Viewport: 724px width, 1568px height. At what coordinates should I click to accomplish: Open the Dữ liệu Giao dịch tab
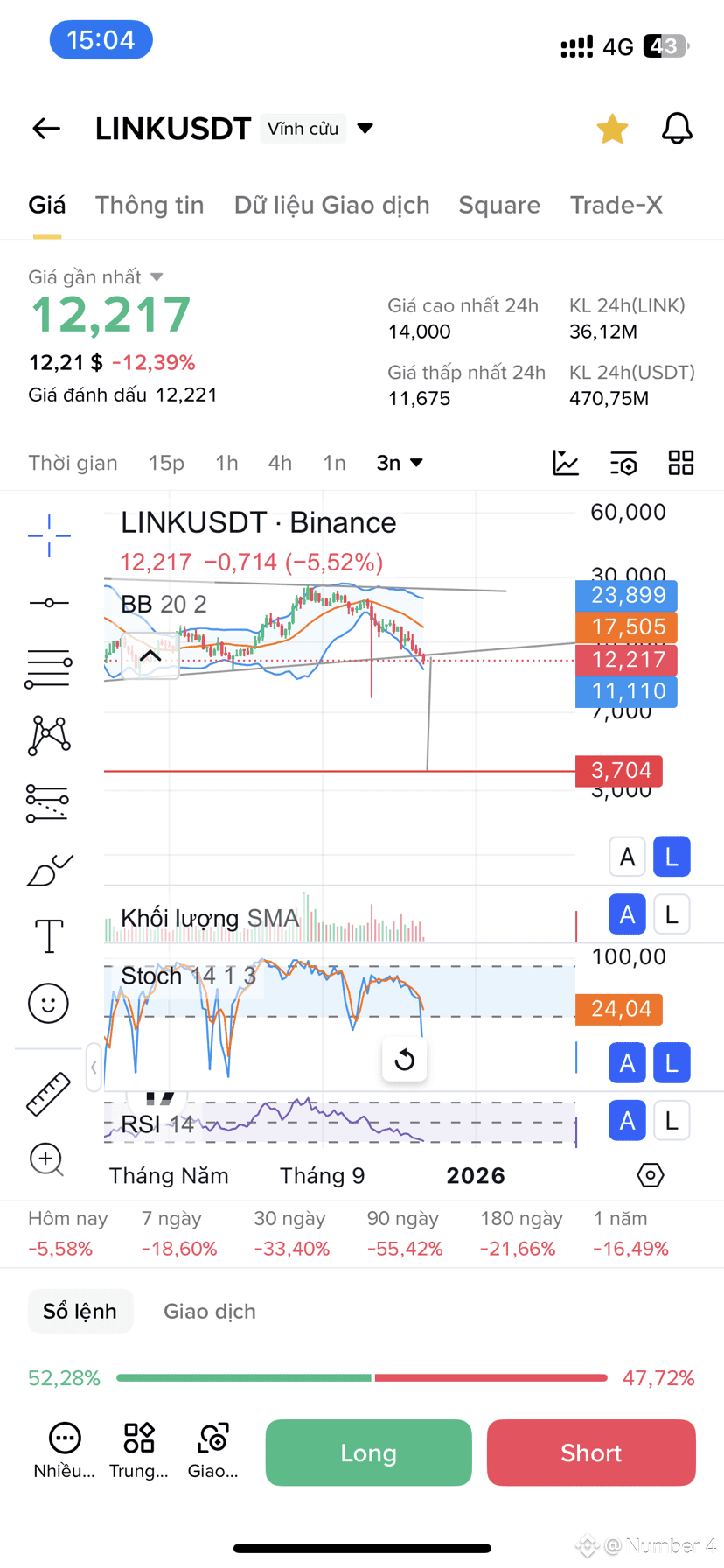coord(332,205)
